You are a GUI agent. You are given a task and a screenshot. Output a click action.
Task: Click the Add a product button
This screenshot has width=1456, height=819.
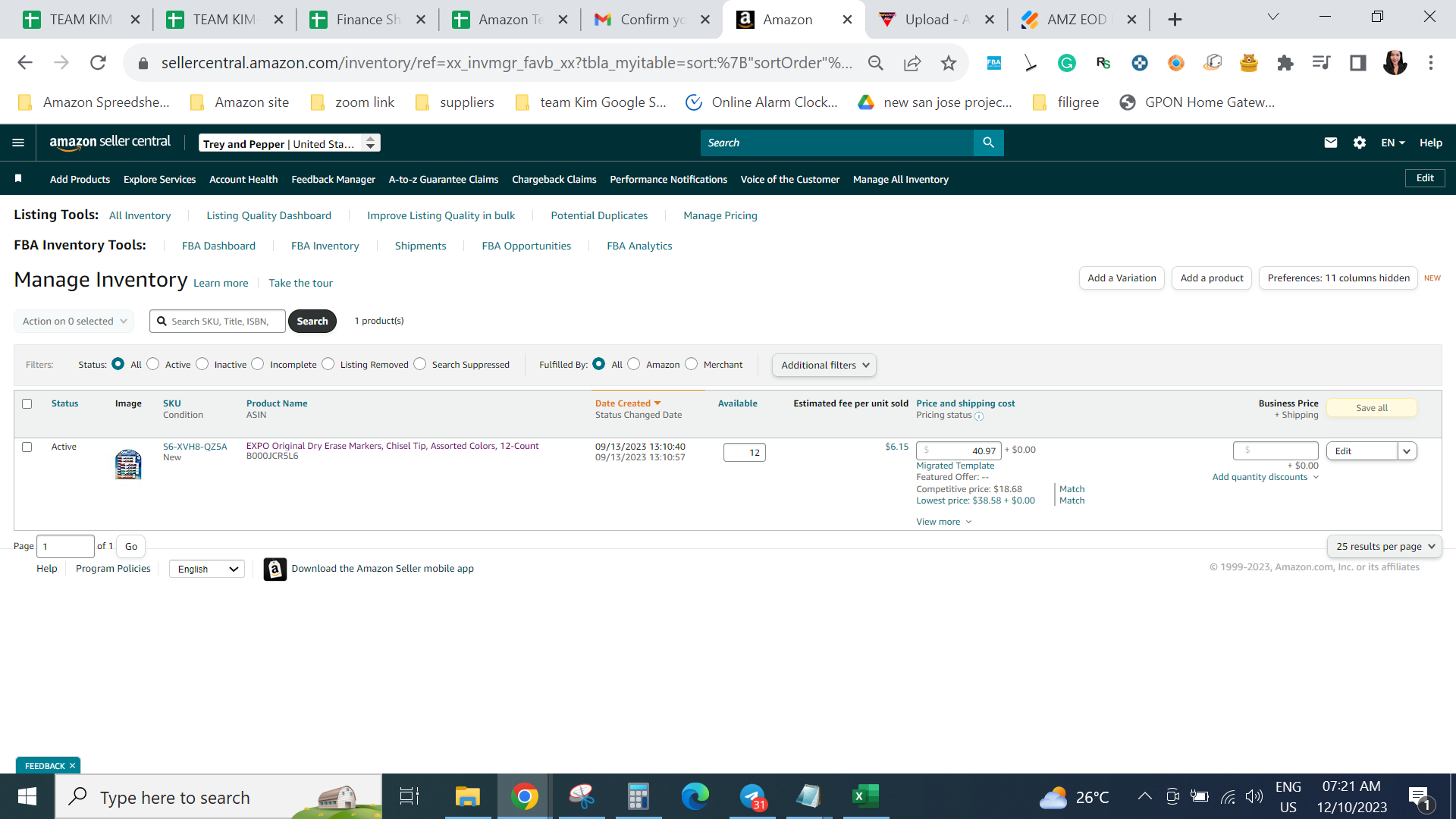1212,278
